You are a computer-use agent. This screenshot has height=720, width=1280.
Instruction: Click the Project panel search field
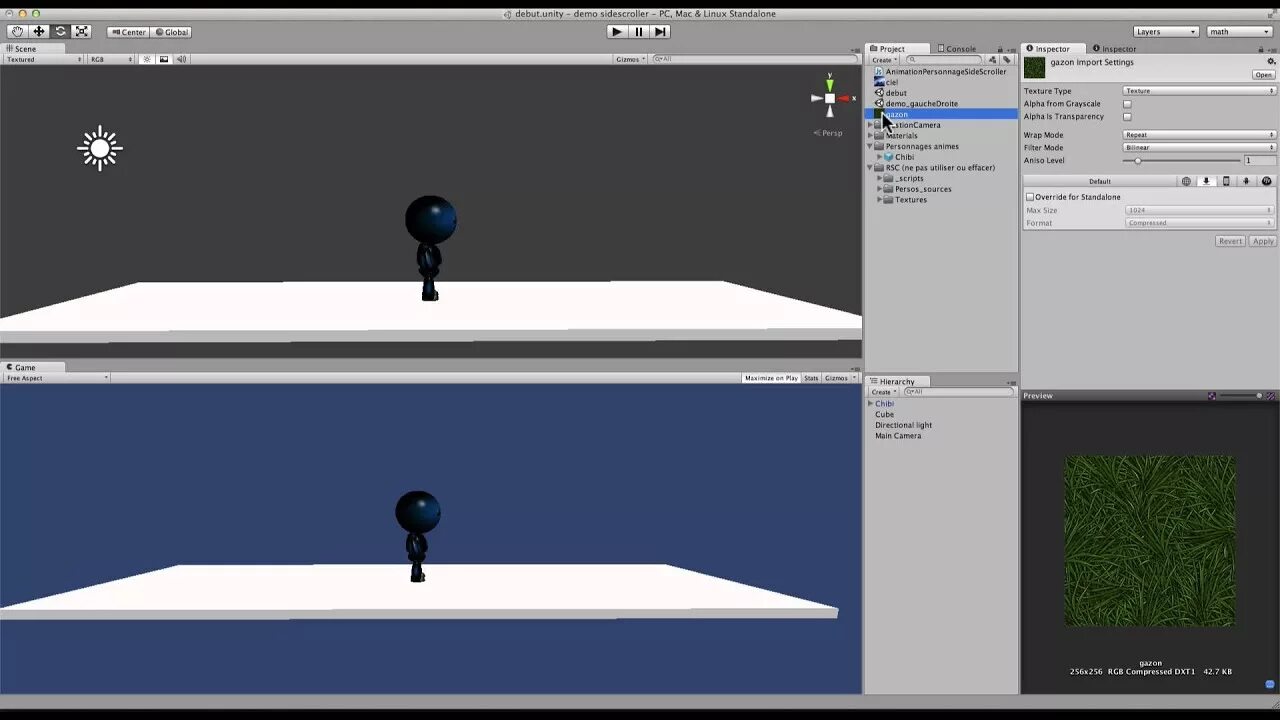945,60
